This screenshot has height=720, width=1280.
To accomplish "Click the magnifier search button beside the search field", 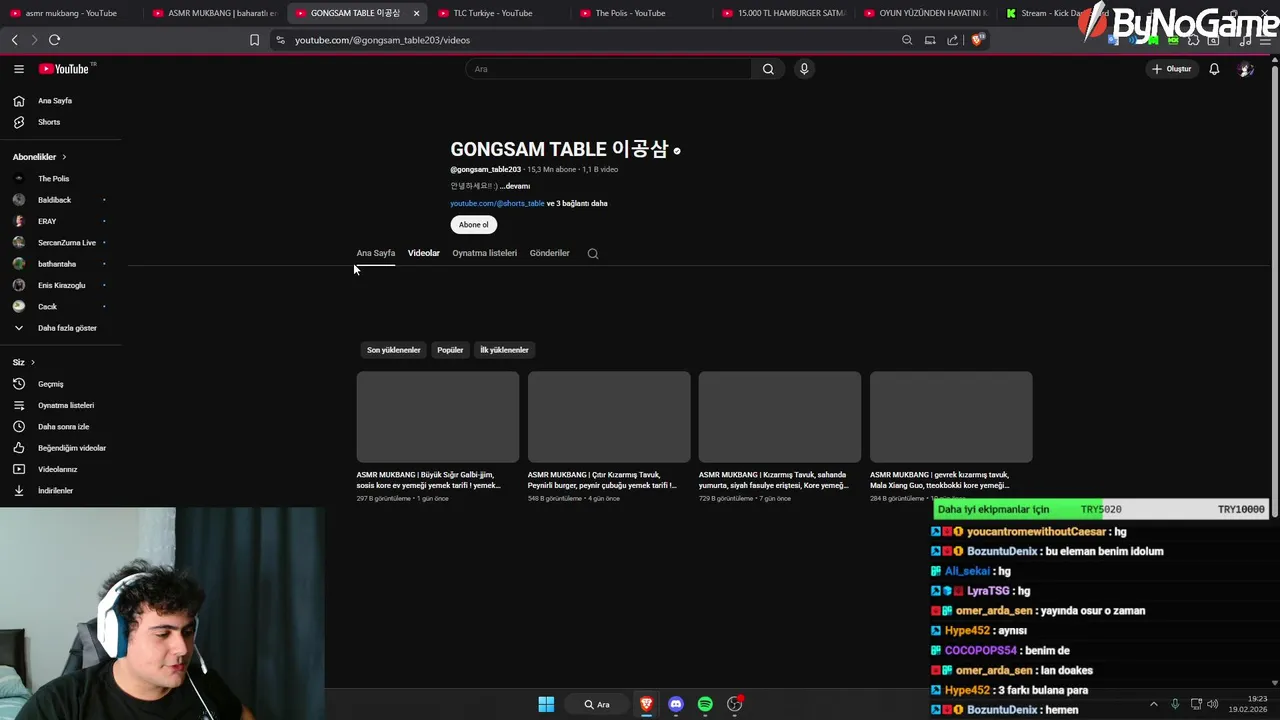I will 768,69.
